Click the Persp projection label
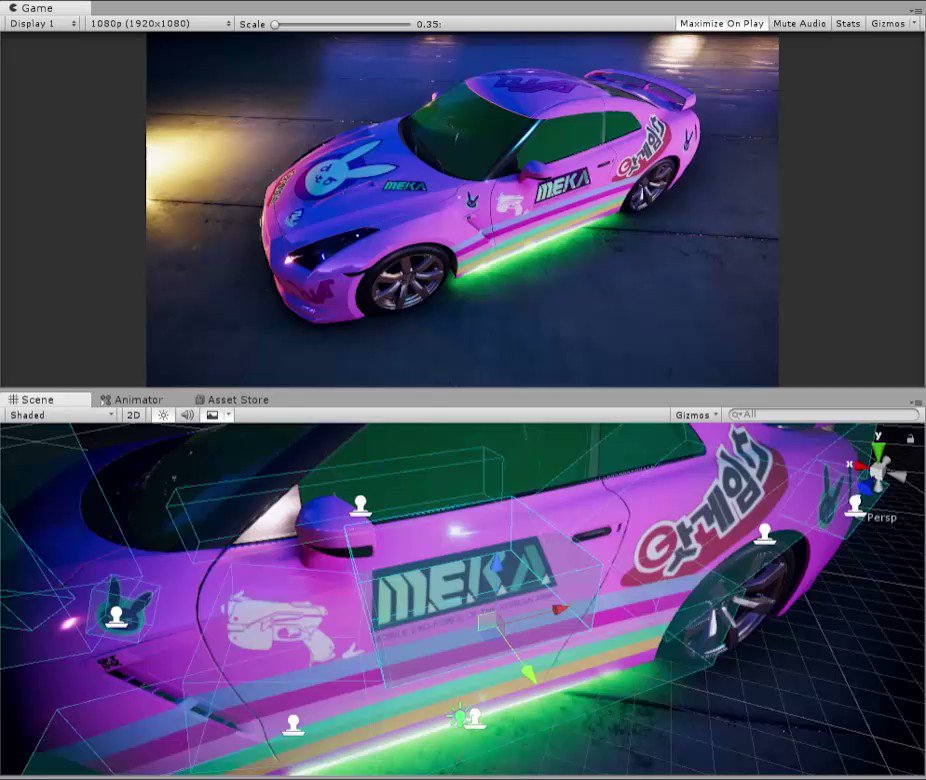Screen dimensions: 926x780 [882, 517]
